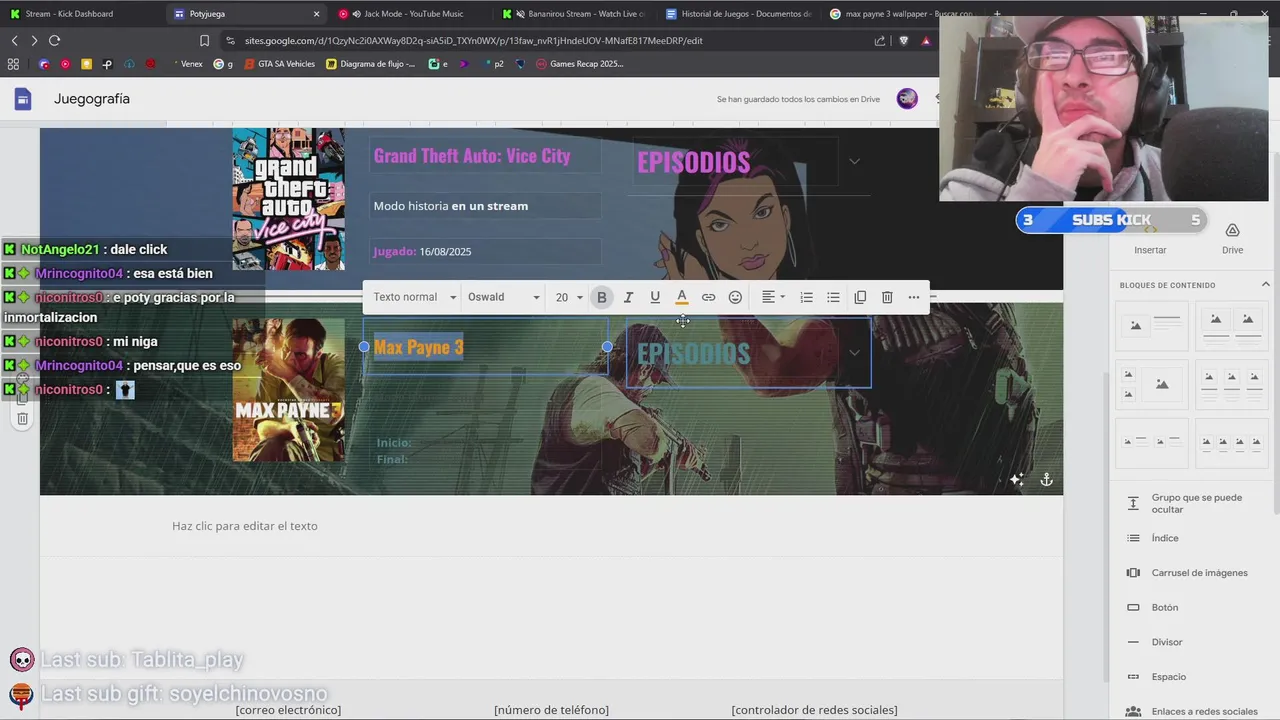Insert a link with the toolbar link icon
1280x720 pixels.
click(x=708, y=297)
